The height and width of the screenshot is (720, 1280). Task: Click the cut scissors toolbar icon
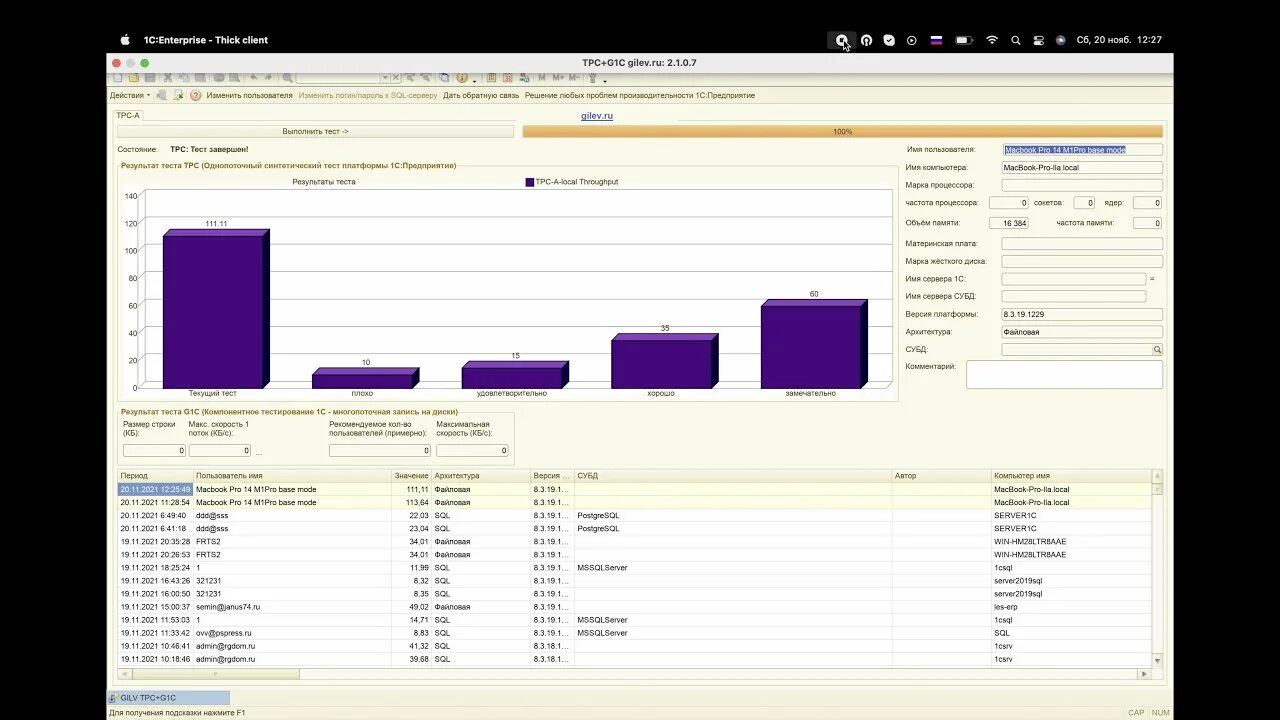[168, 77]
